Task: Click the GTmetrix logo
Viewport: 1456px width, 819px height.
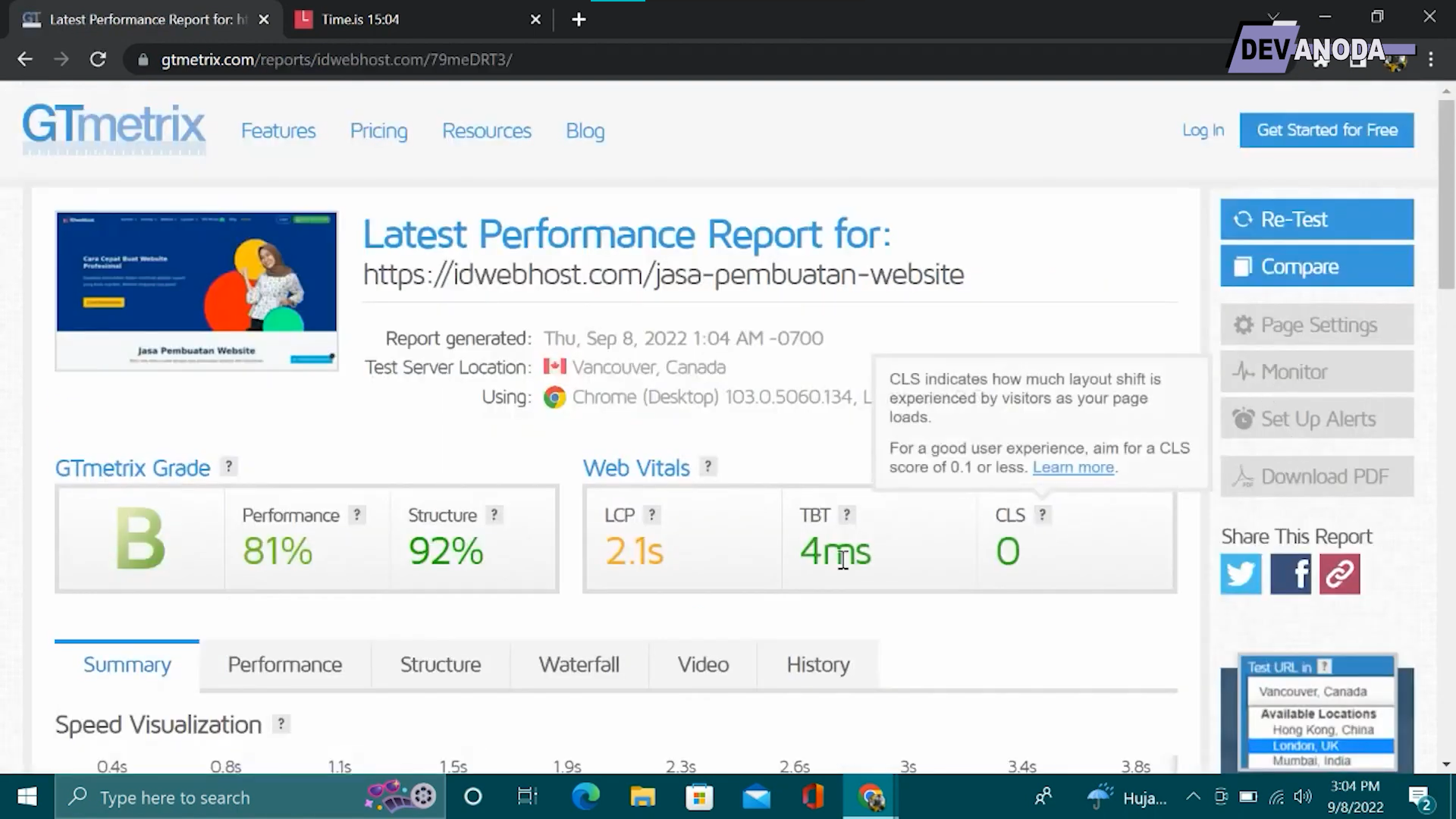Action: point(114,129)
